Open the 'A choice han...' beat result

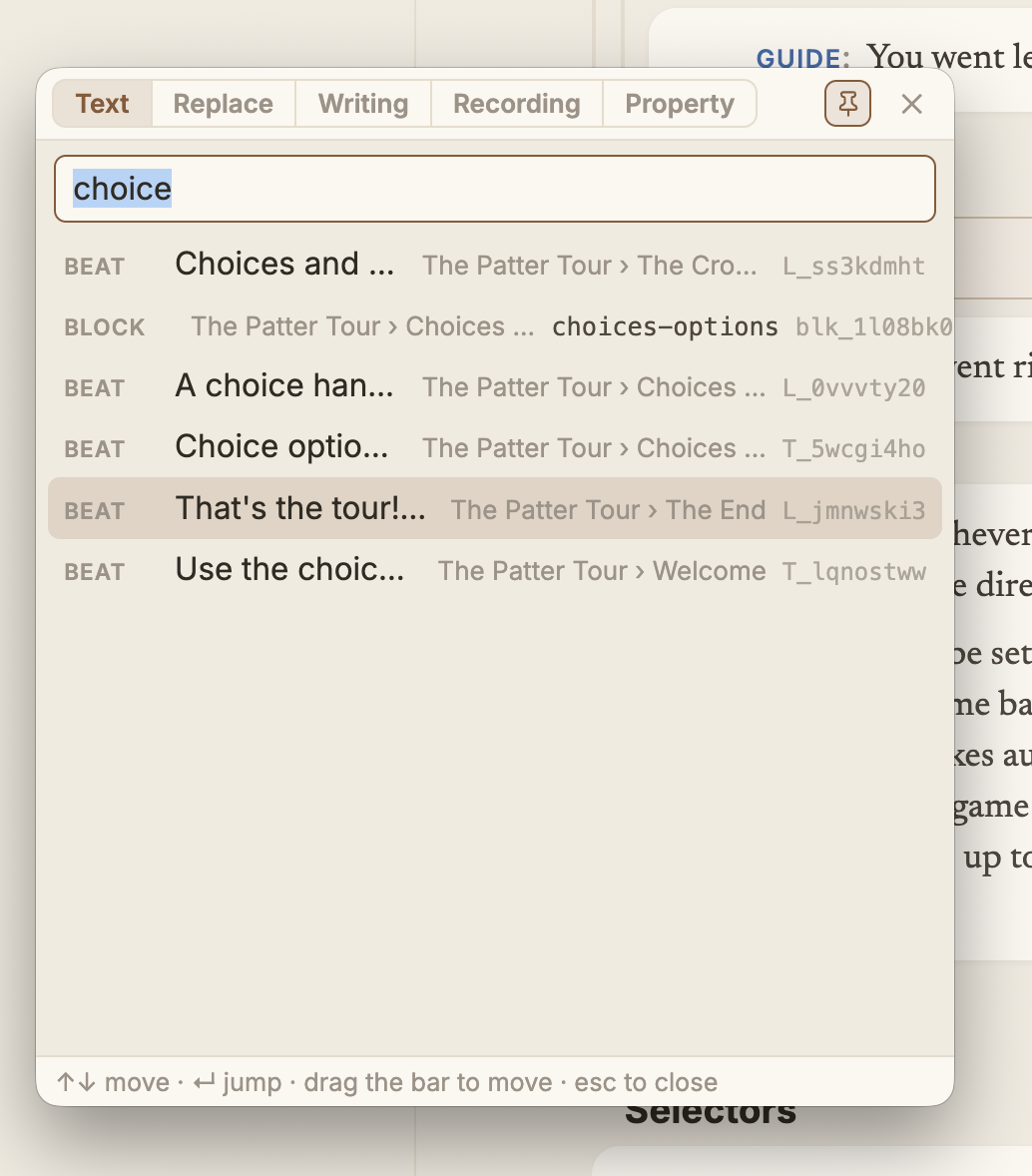pyautogui.click(x=495, y=387)
